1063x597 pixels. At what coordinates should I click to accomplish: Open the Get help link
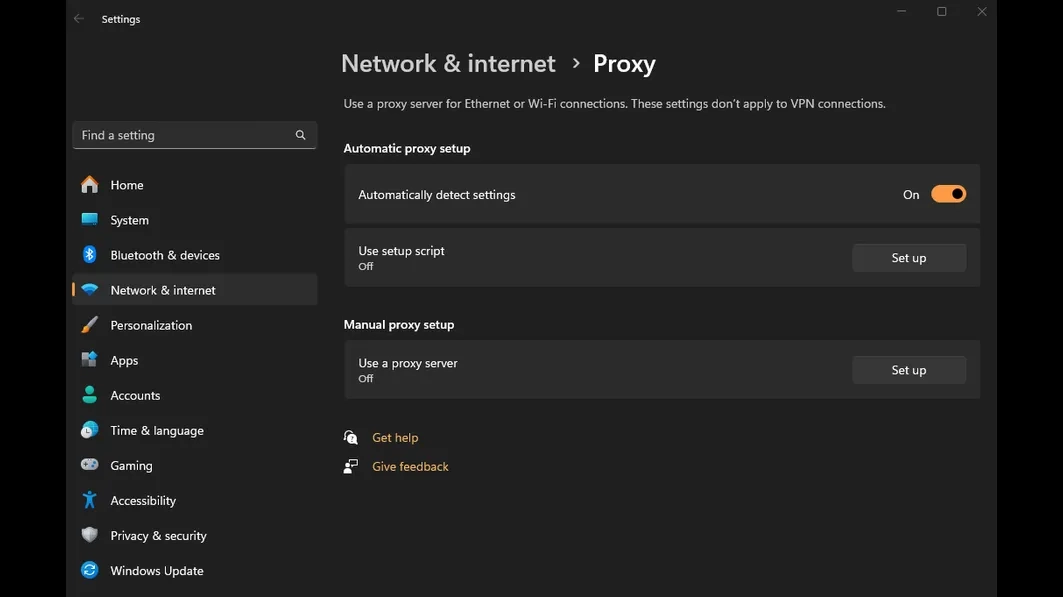[x=395, y=438]
